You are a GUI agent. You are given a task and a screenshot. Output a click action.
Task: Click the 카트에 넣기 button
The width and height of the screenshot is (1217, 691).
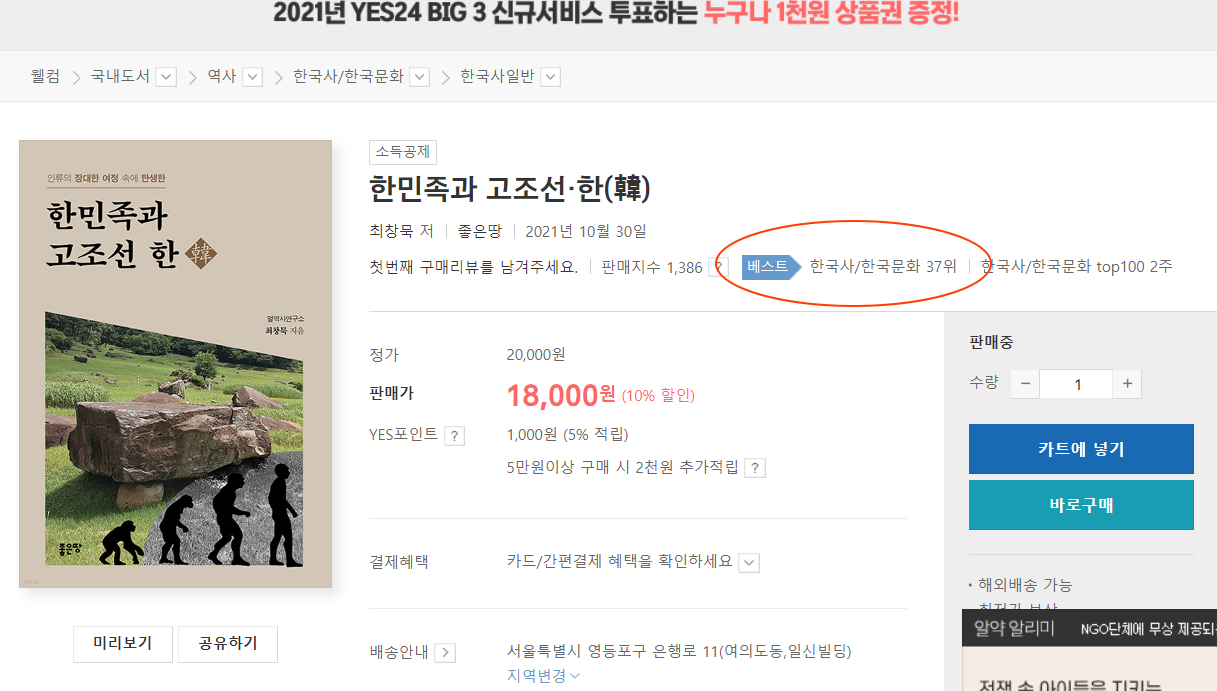coord(1081,449)
